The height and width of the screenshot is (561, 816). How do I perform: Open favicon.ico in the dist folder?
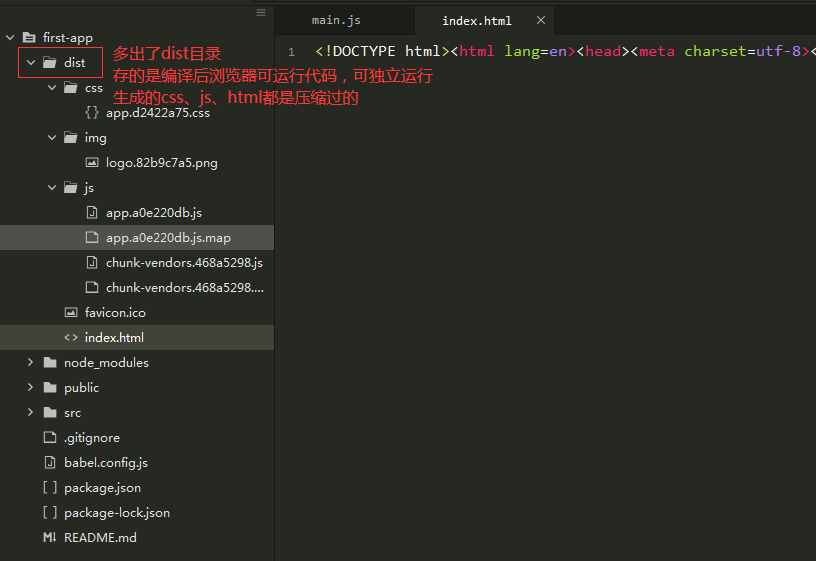(115, 313)
